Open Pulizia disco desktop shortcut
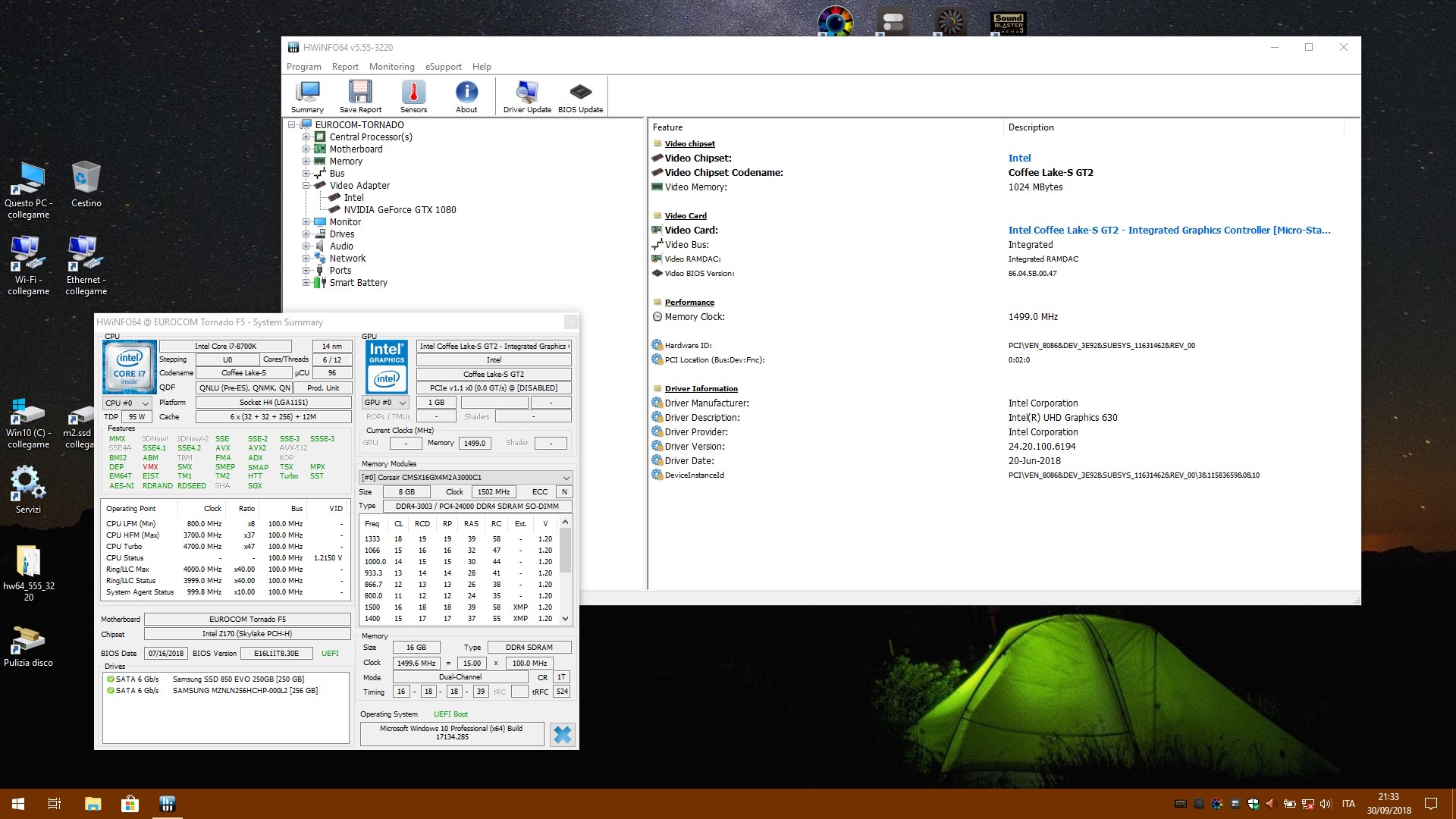 (x=28, y=646)
